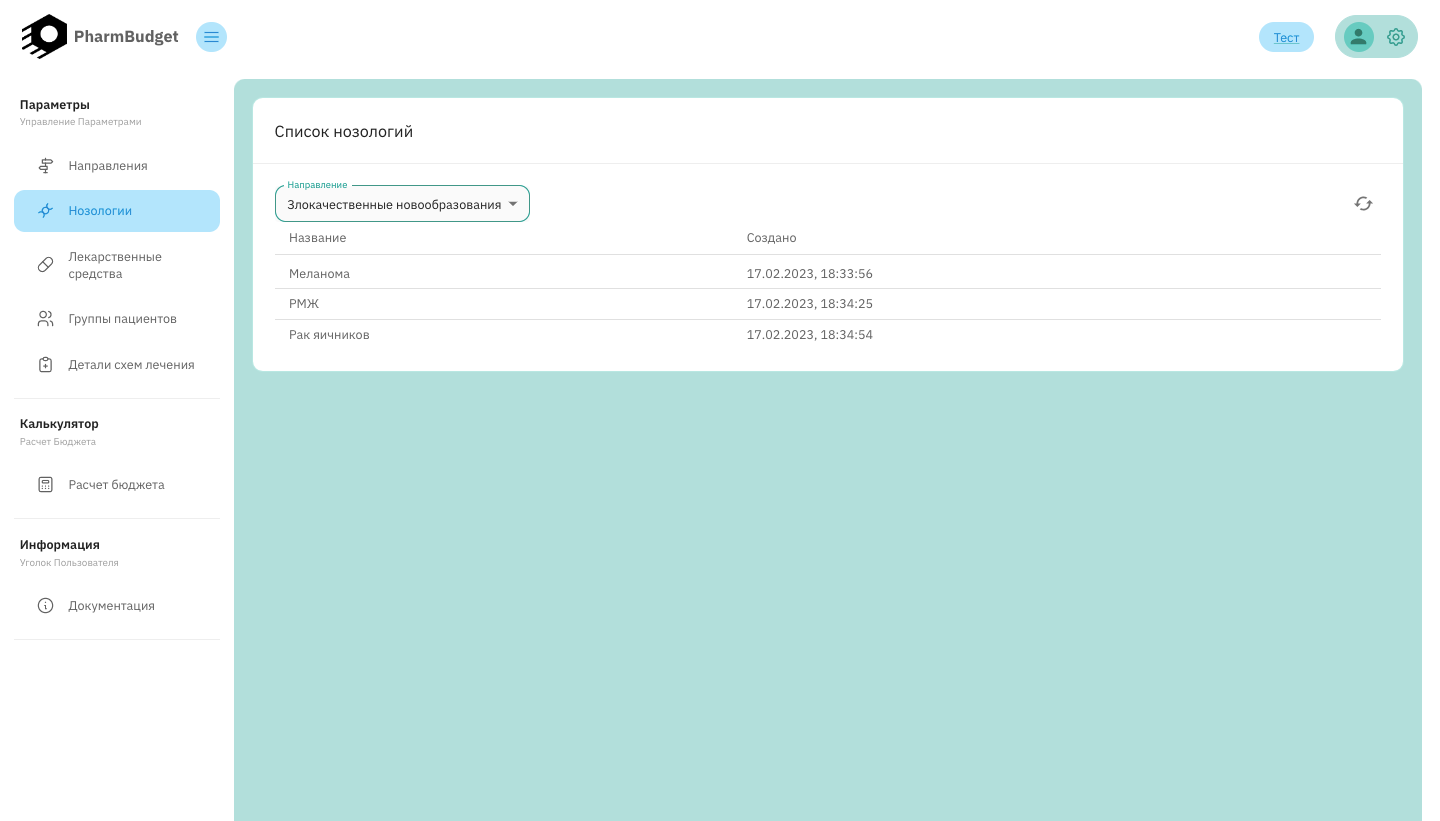The image size is (1440, 821).
Task: Open Группы пациентов in sidebar
Action: [x=117, y=319]
